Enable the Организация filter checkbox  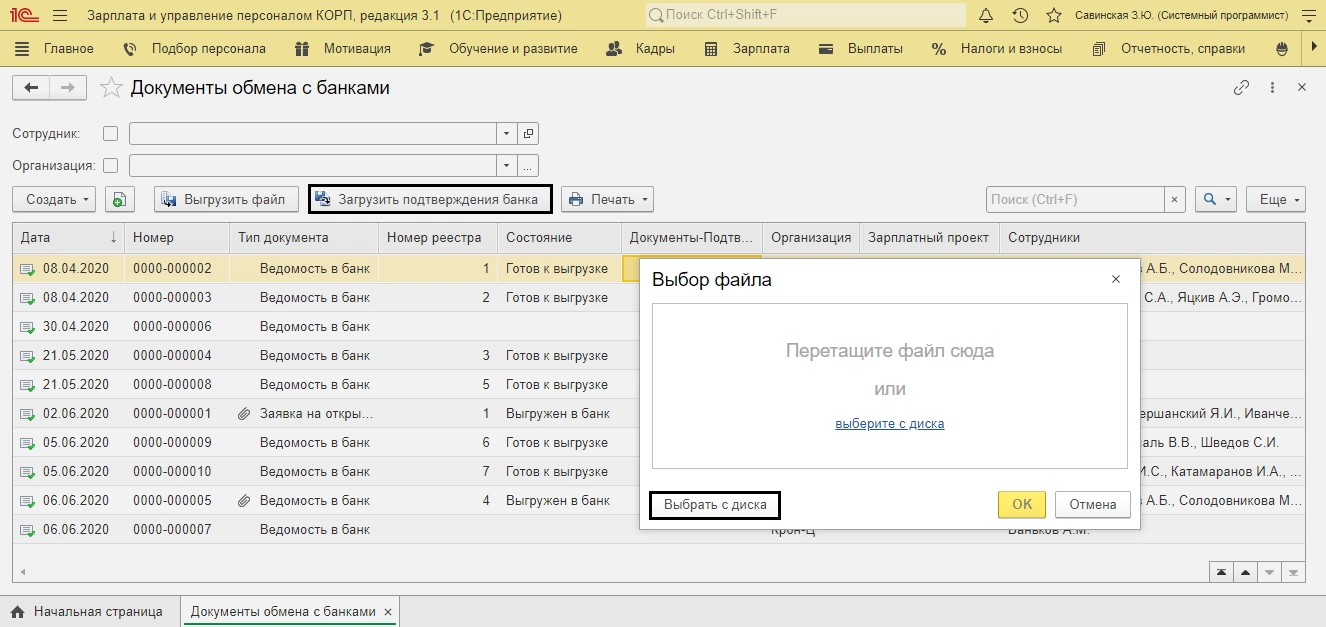point(110,166)
